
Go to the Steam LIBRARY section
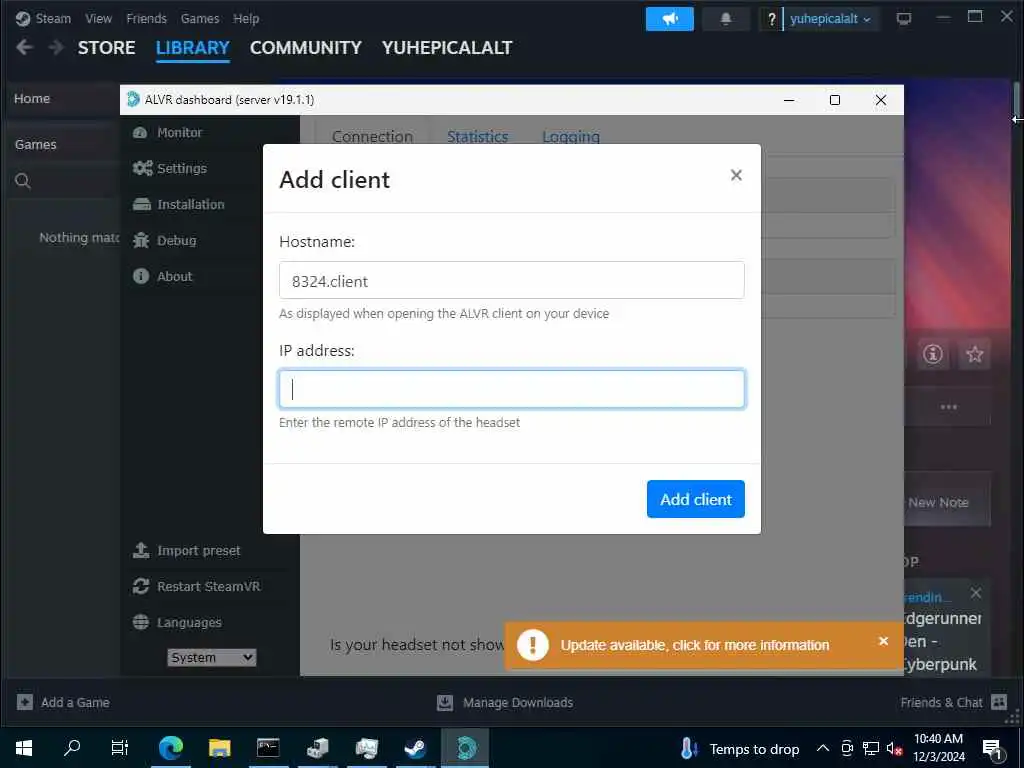click(193, 48)
